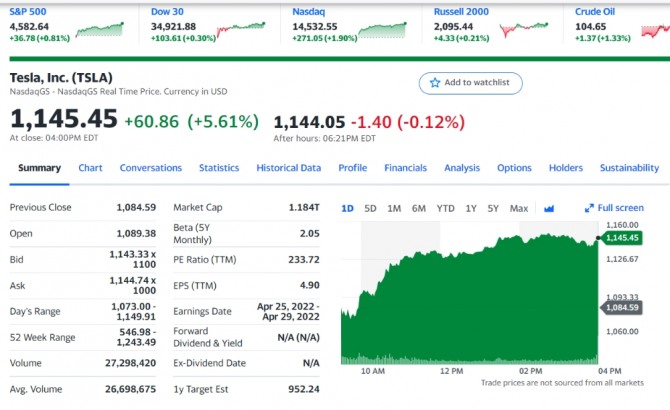Open the Russell 2000 mini sparkline chart

pyautogui.click(x=524, y=30)
